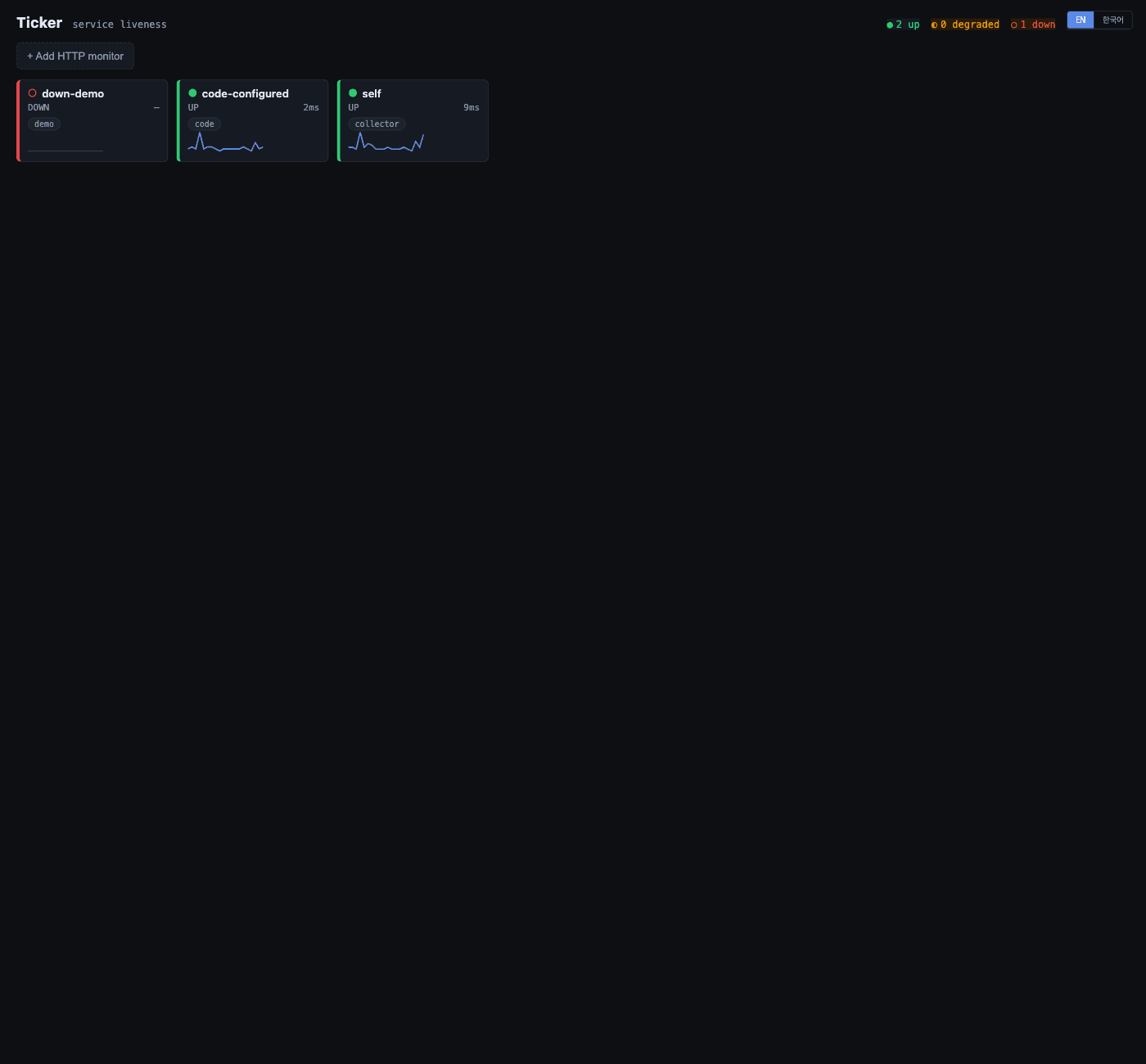Click the '0 degraded' status counter

[965, 25]
